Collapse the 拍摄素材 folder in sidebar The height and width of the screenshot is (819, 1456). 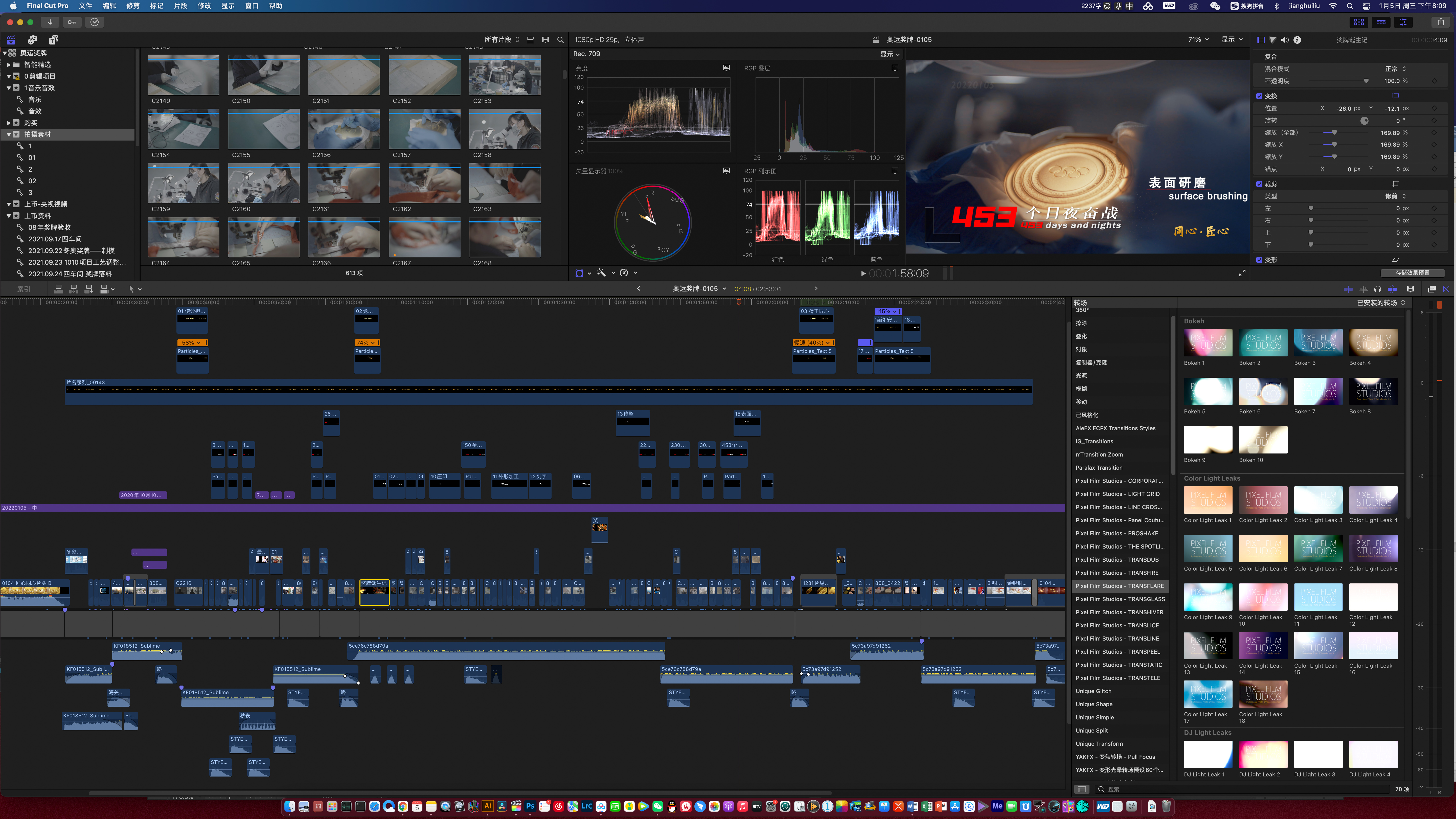pos(9,134)
